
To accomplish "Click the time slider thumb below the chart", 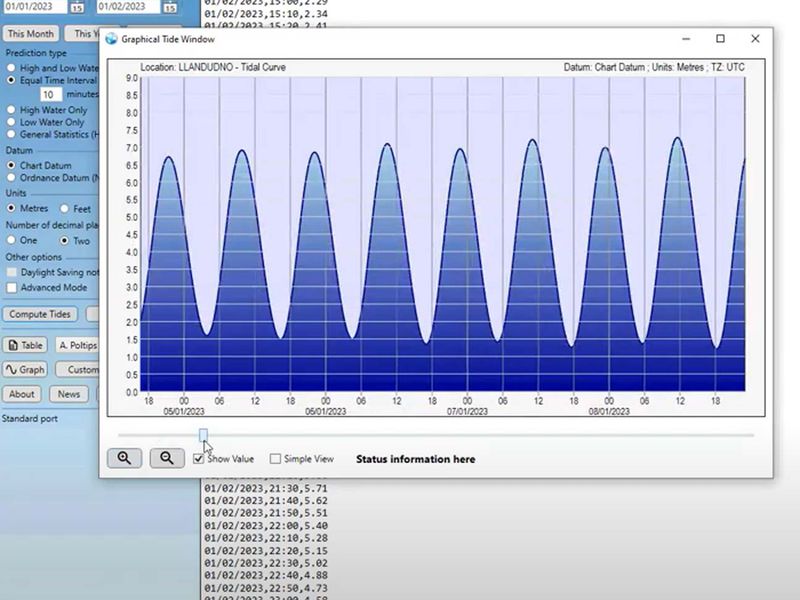I will coord(203,435).
